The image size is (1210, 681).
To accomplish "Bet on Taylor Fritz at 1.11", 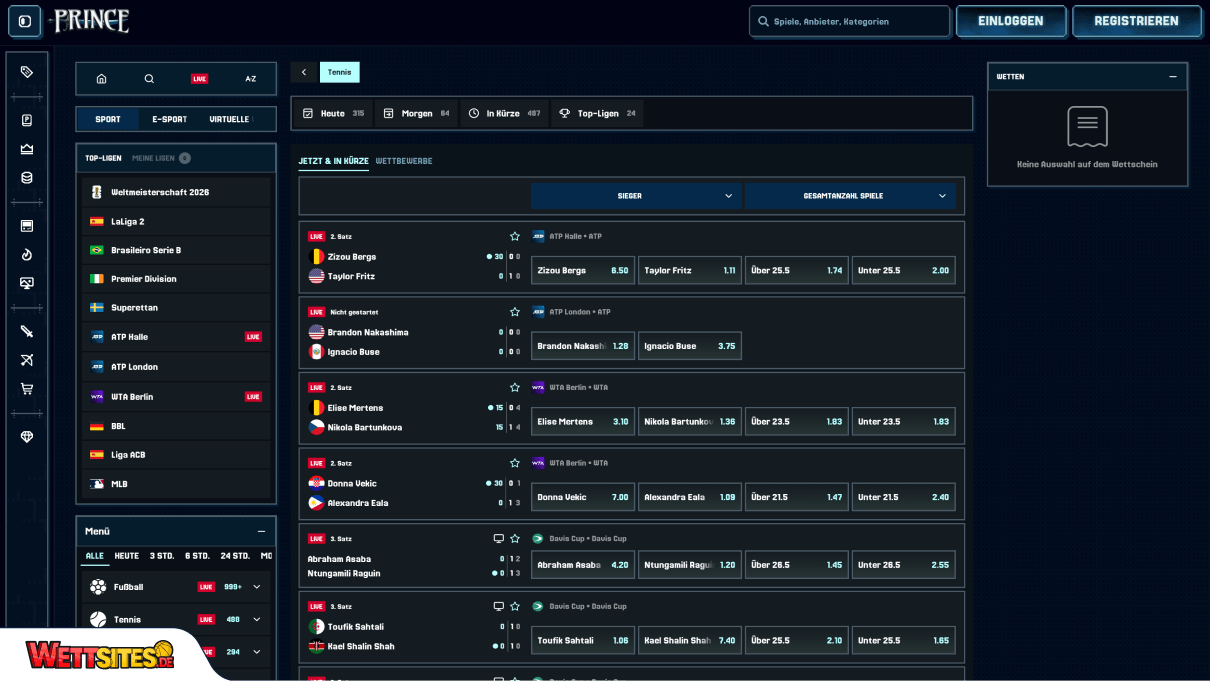I will click(x=690, y=270).
